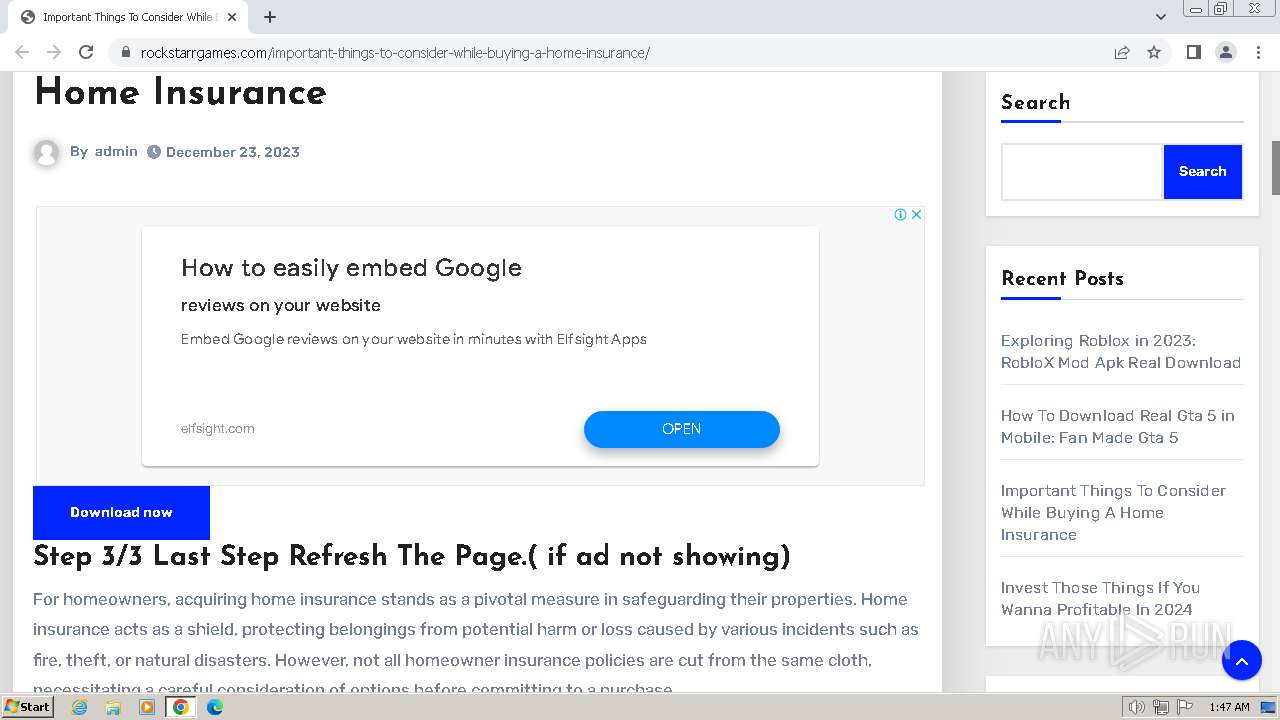Click the Home Insurance article title
The height and width of the screenshot is (720, 1280).
click(180, 92)
